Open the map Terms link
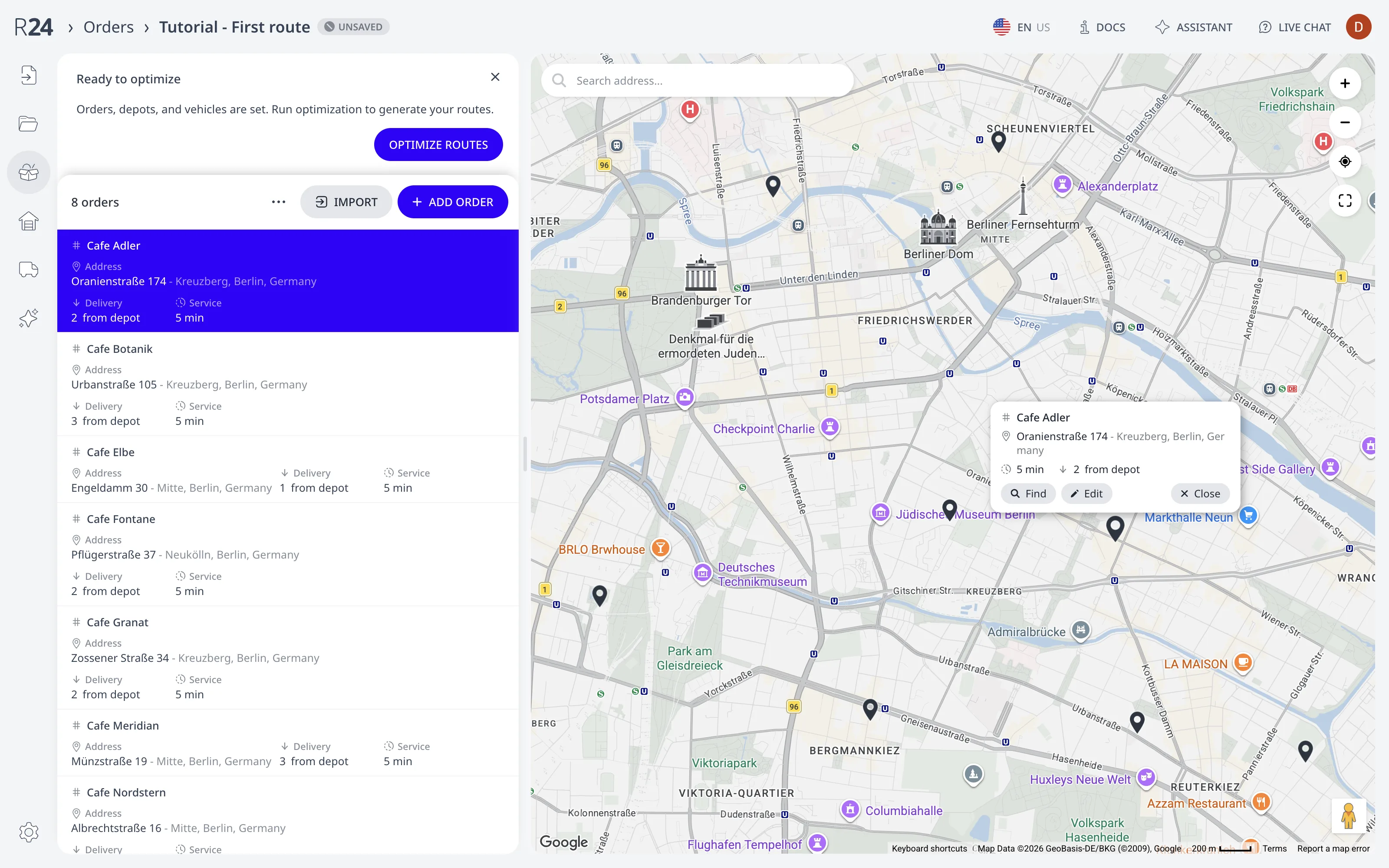 [1274, 848]
